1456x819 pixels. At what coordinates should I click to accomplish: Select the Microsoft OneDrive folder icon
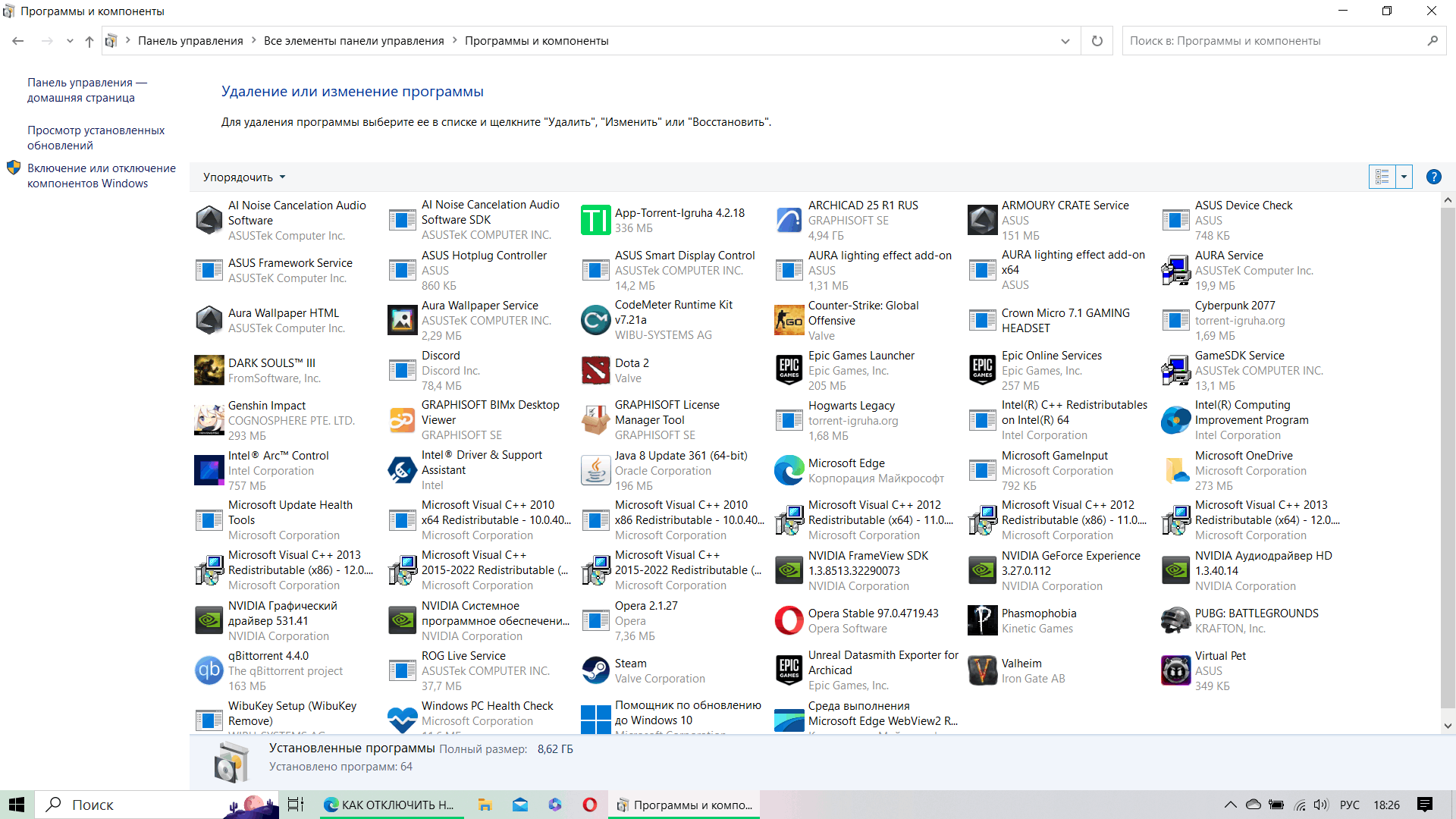1175,471
